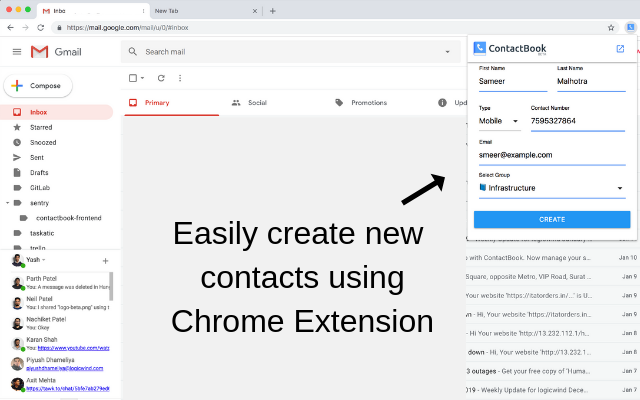Open chat with Piyush Dhameliya
Image resolution: width=640 pixels, height=400 pixels.
pyautogui.click(x=60, y=364)
